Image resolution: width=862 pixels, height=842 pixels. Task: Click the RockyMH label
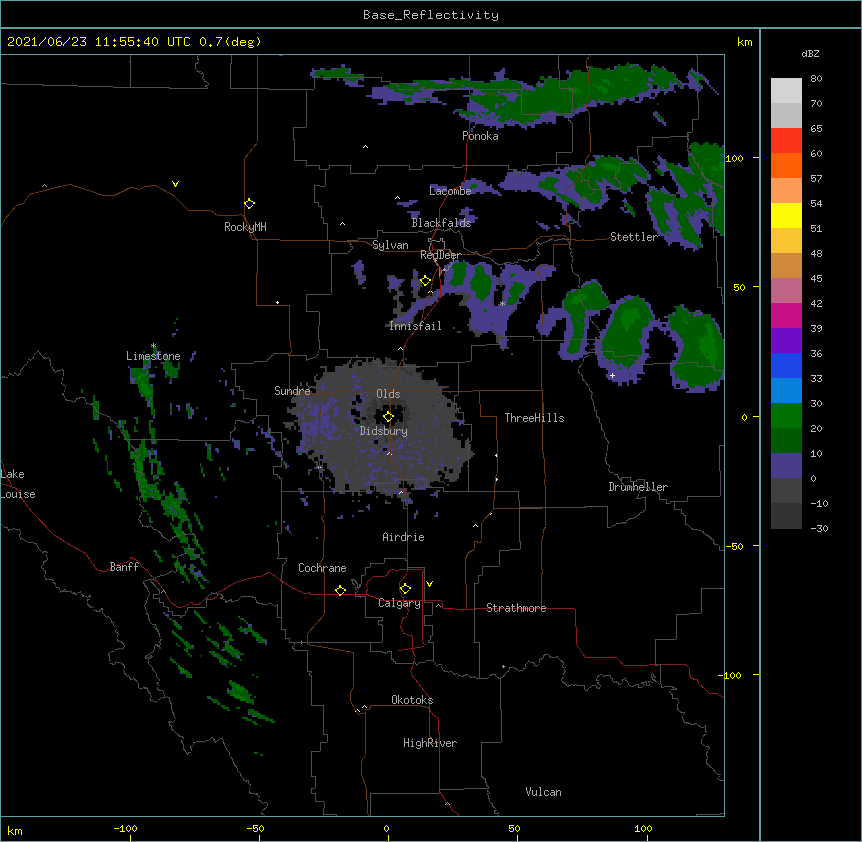245,228
